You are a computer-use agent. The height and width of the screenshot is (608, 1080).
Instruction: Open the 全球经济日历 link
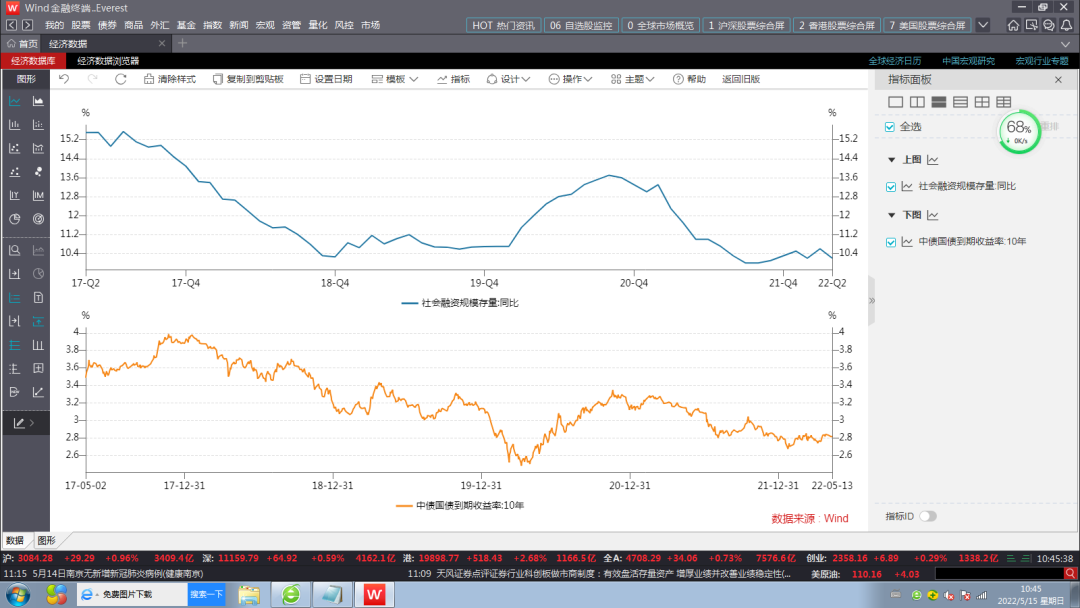click(894, 61)
